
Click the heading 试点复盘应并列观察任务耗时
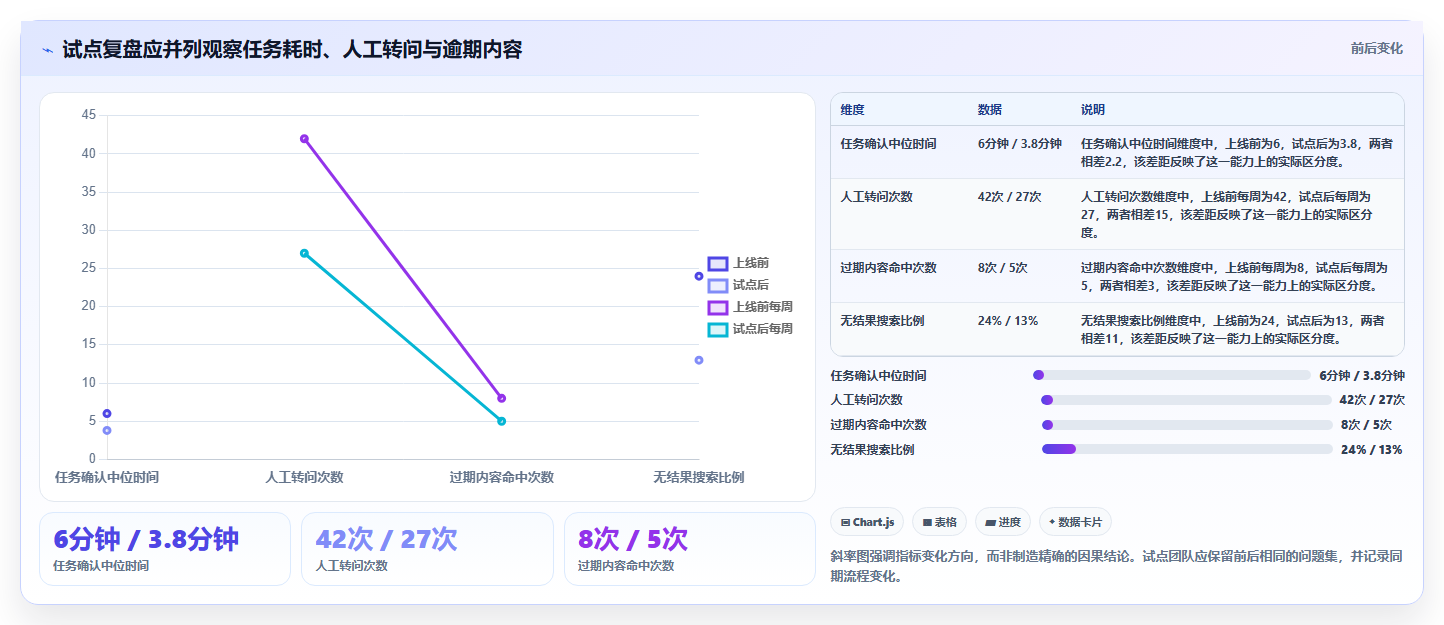pos(292,49)
